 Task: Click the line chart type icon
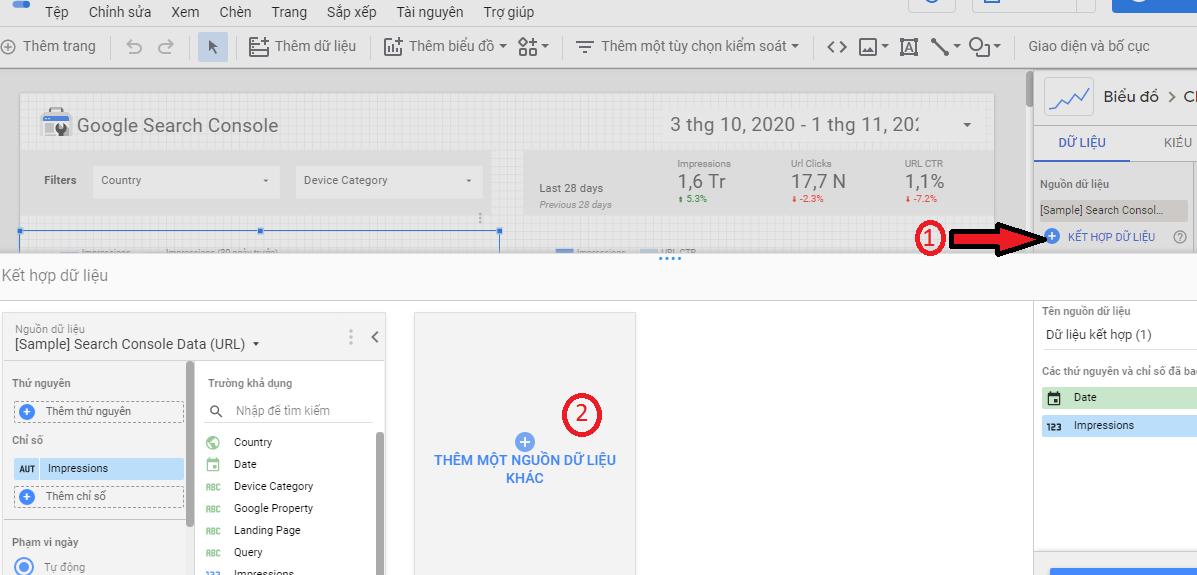pos(1068,97)
